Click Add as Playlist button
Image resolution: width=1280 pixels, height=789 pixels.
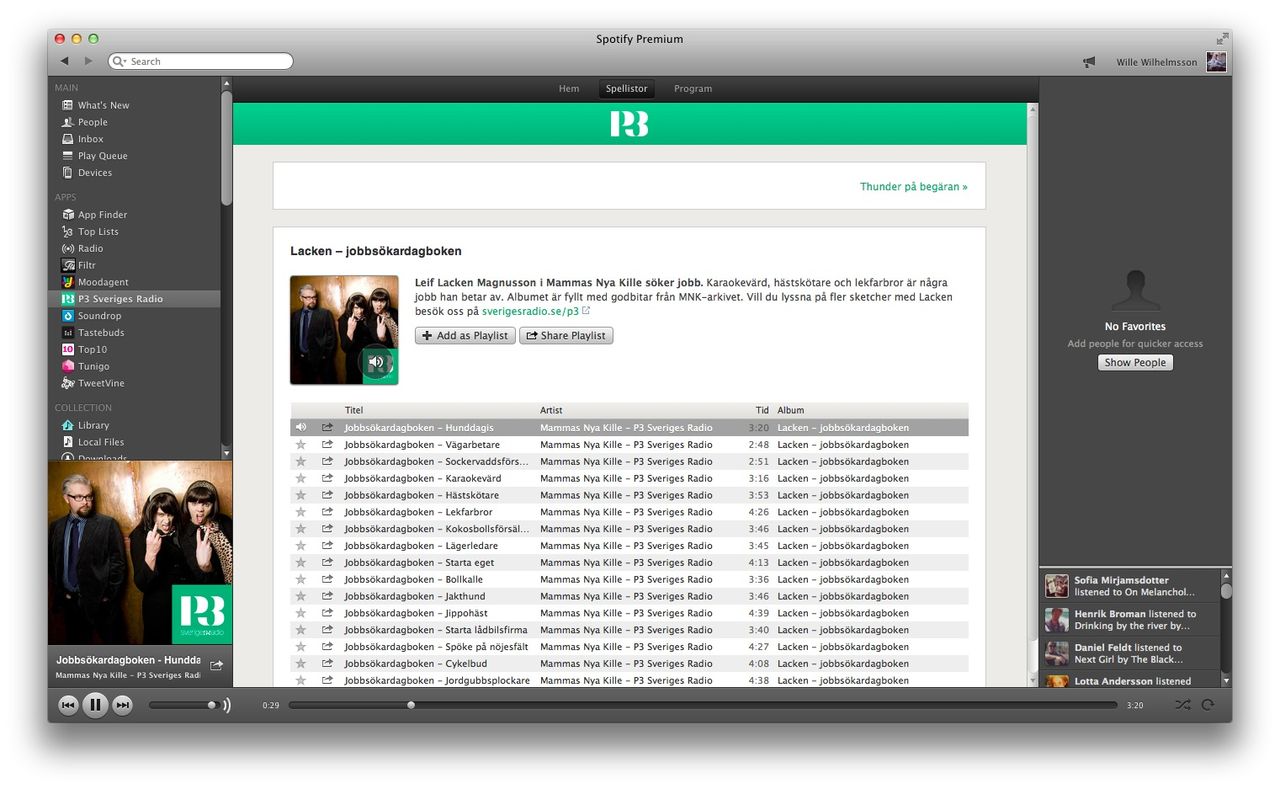pos(465,336)
